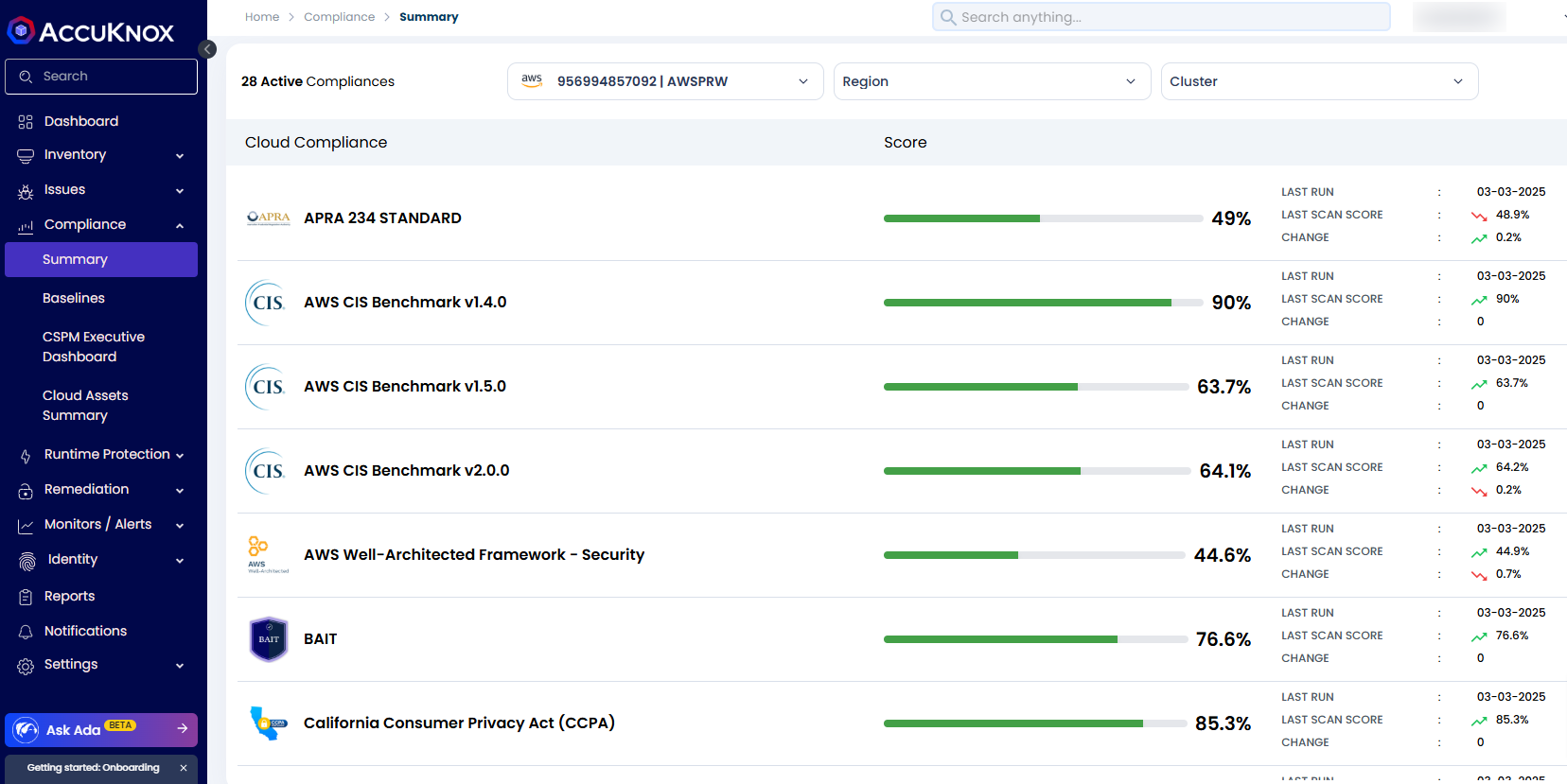Click the 28 Active Compliances text
Viewport: 1567px width, 784px height.
pos(318,81)
